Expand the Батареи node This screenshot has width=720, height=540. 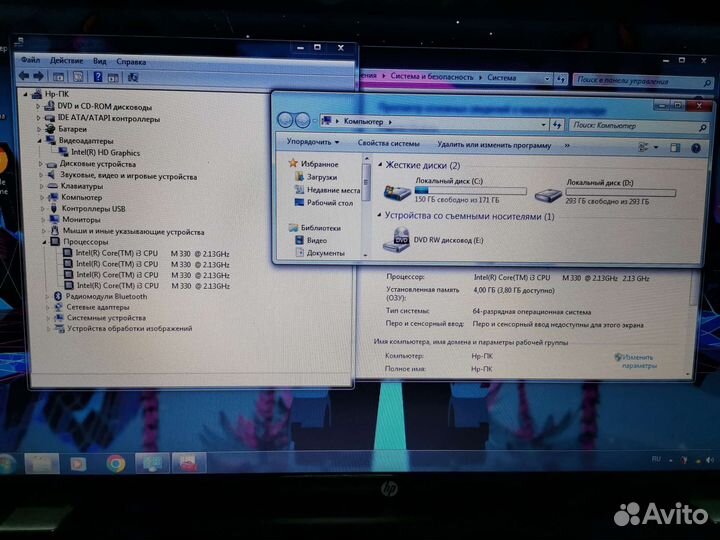pos(39,129)
